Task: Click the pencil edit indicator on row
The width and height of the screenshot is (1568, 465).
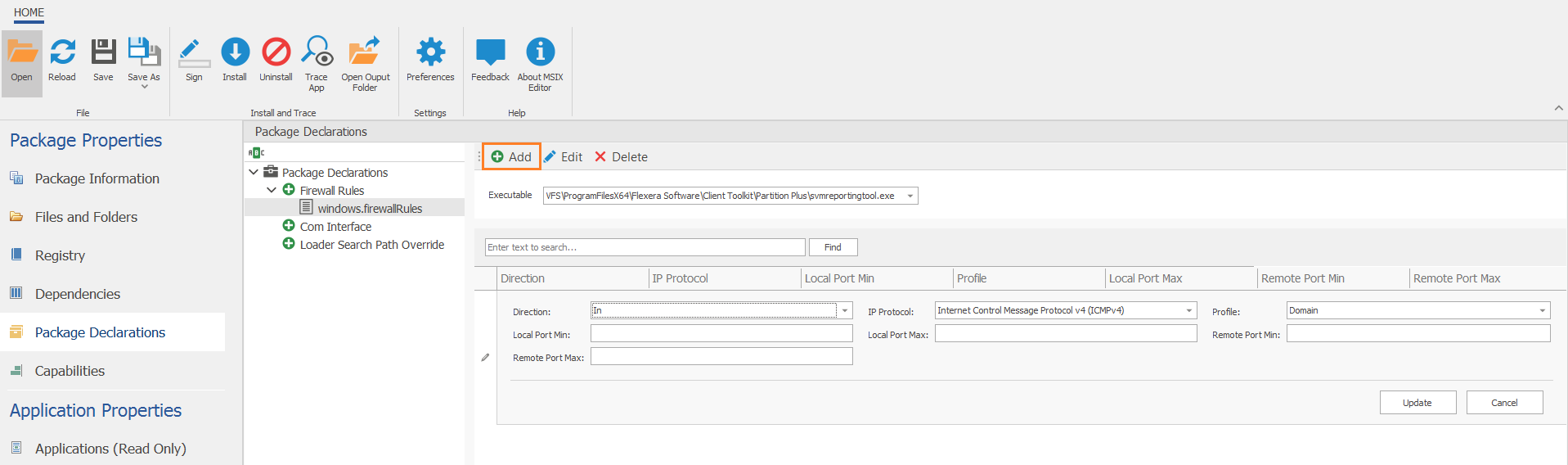Action: [x=485, y=358]
